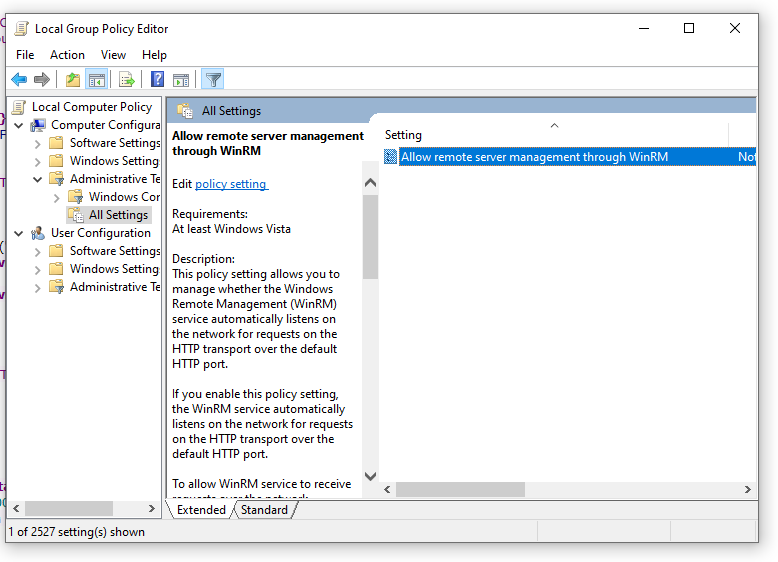Viewport: 778px width, 562px height.
Task: Maximize the Local Group Policy Editor window
Action: coord(689,28)
